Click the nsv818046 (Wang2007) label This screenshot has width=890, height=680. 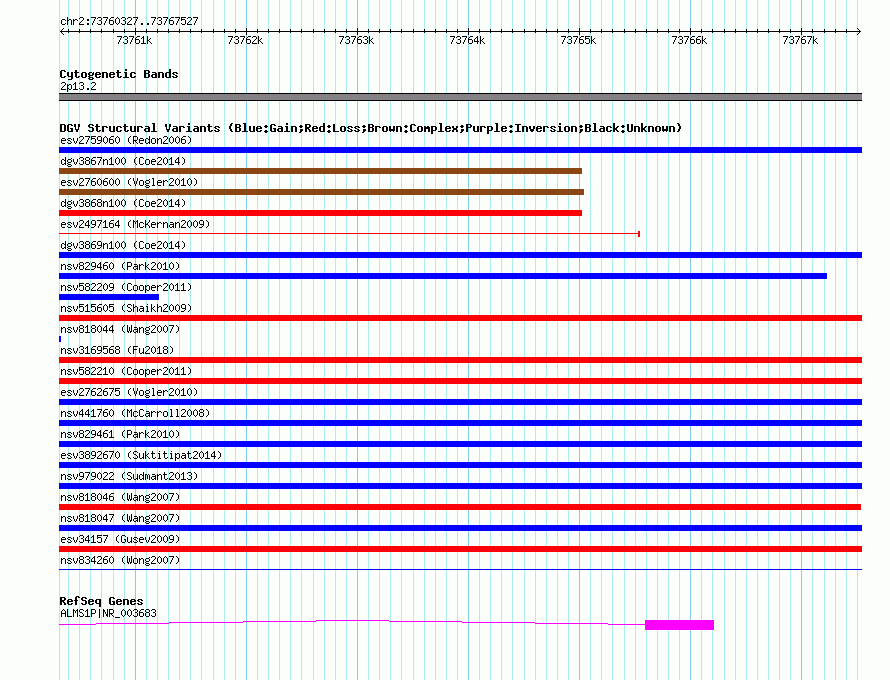click(x=120, y=497)
